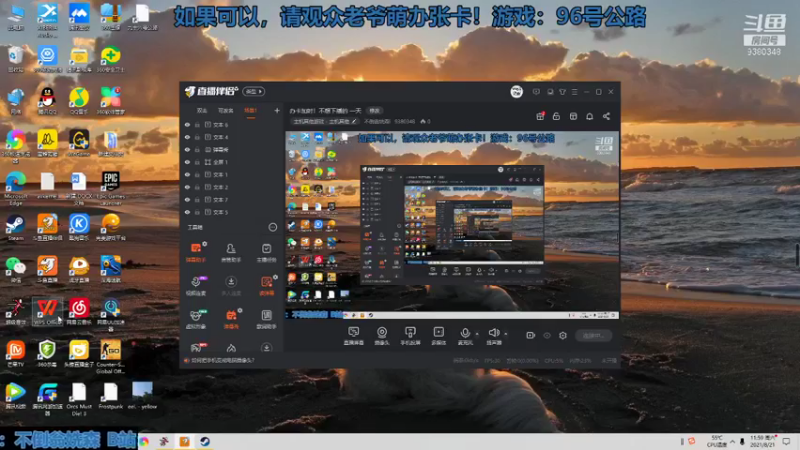Toggle the lock on the 文本 6 source
Viewport: 800px width, 450px height.
(x=197, y=124)
